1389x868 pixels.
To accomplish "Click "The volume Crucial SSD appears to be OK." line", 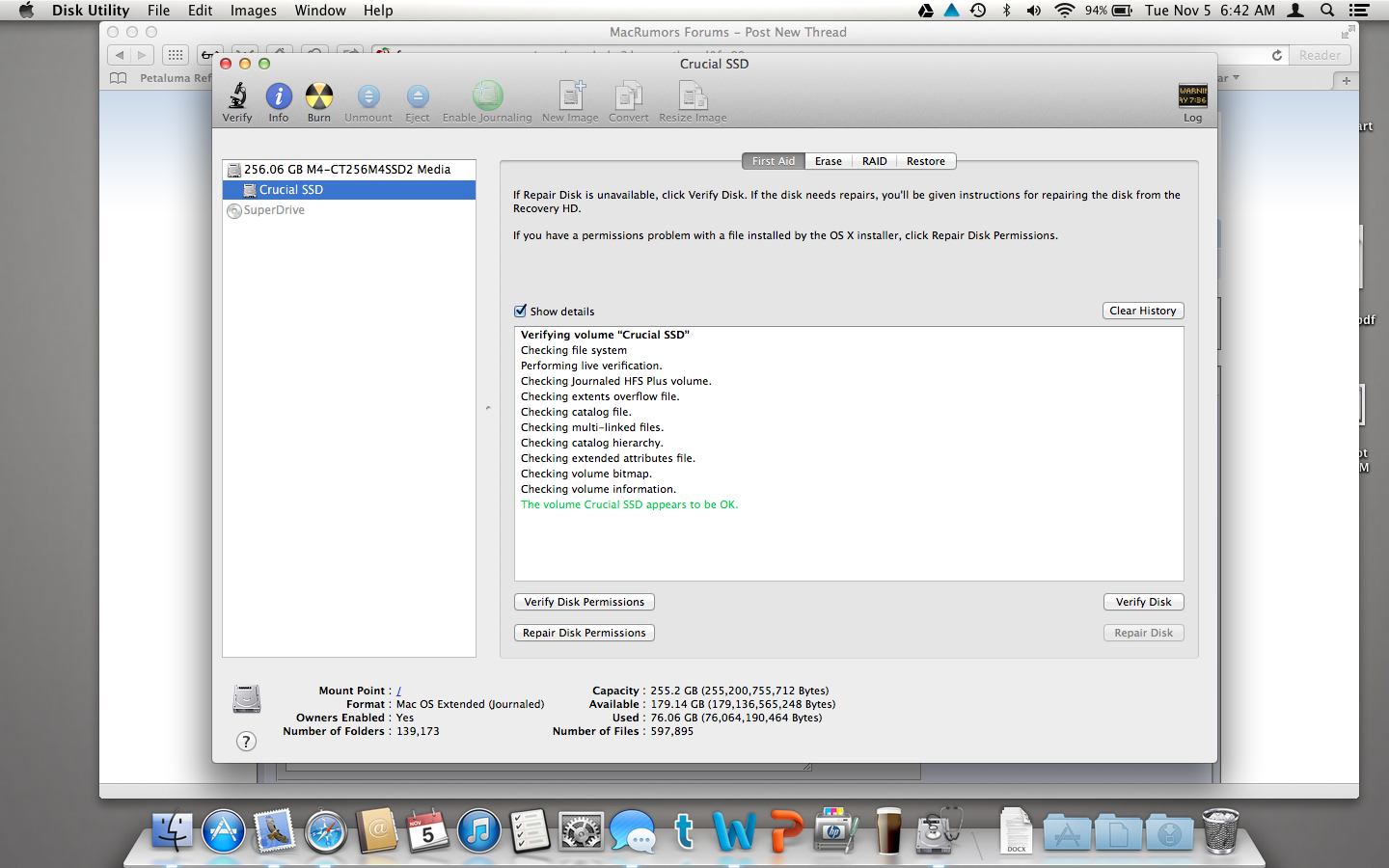I will [x=629, y=504].
